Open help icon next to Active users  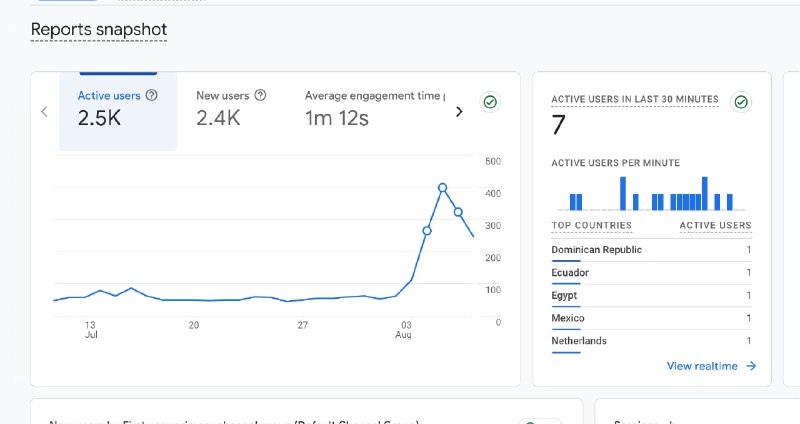[x=152, y=95]
